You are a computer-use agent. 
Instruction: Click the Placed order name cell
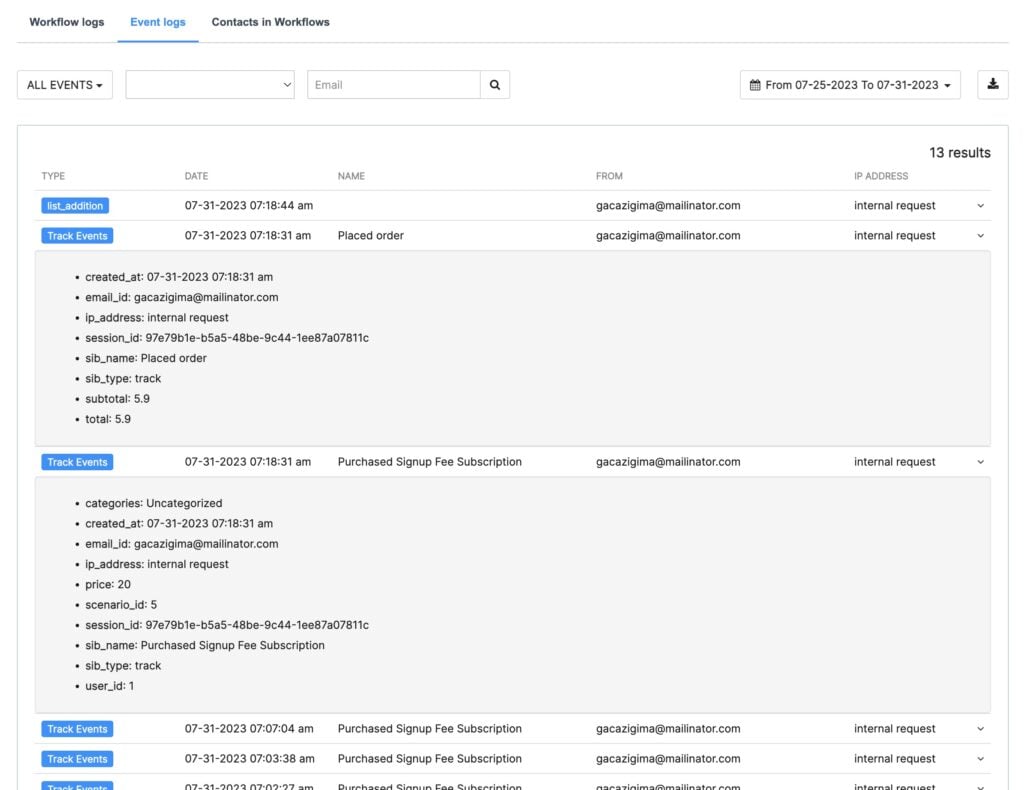pos(370,236)
